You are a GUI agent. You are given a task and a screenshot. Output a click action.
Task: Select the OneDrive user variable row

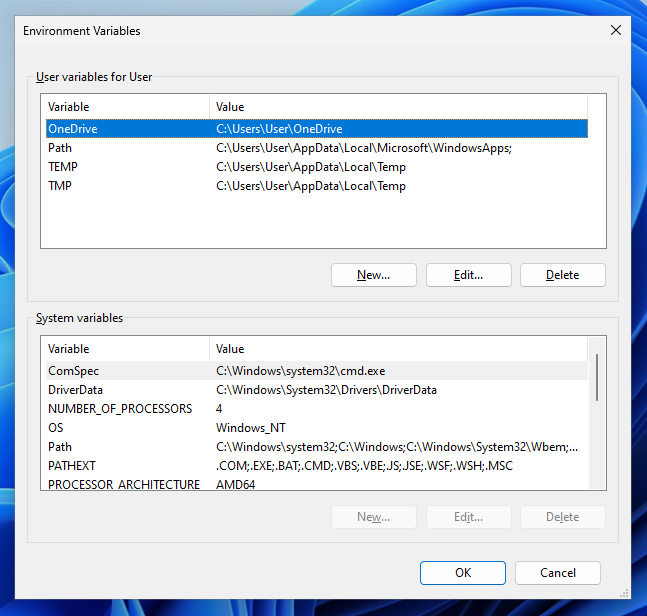pyautogui.click(x=317, y=129)
